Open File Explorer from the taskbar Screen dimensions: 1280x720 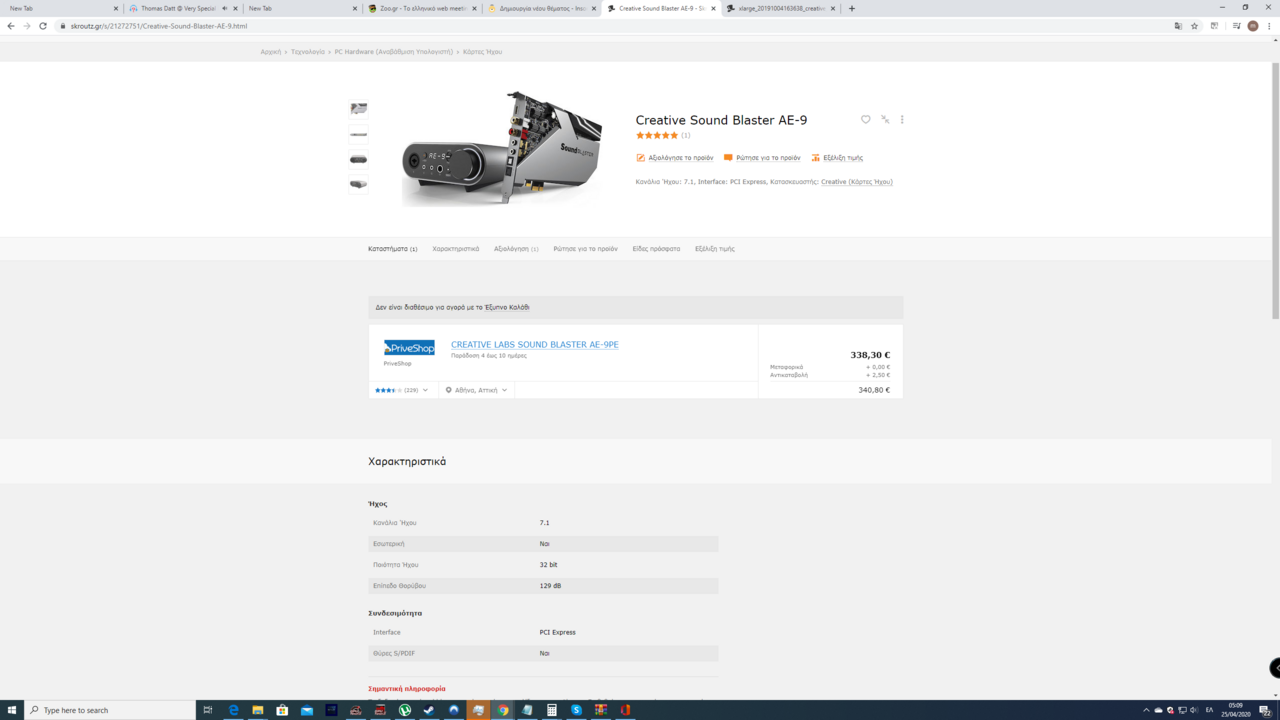(258, 710)
